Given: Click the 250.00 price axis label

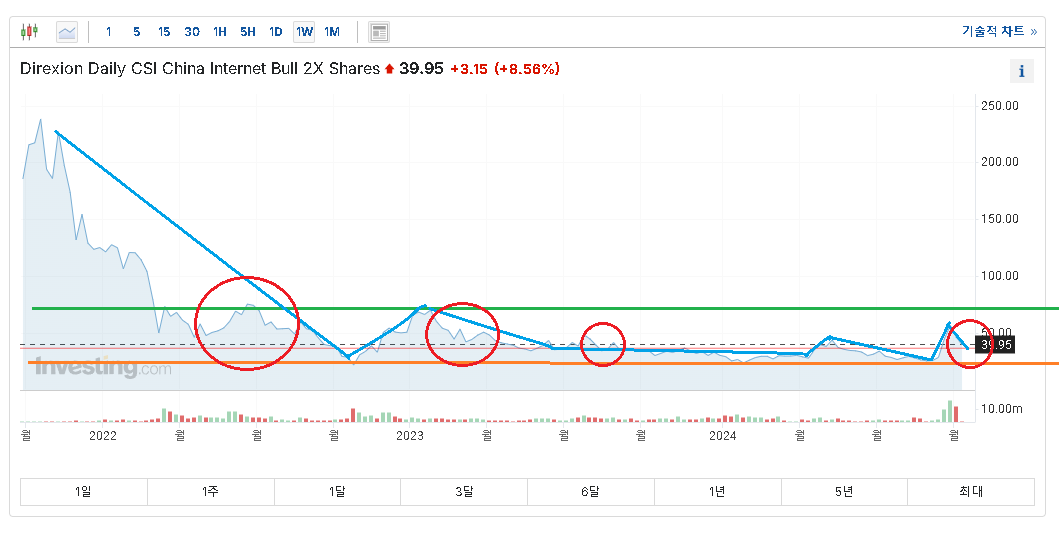Looking at the screenshot, I should [1000, 106].
